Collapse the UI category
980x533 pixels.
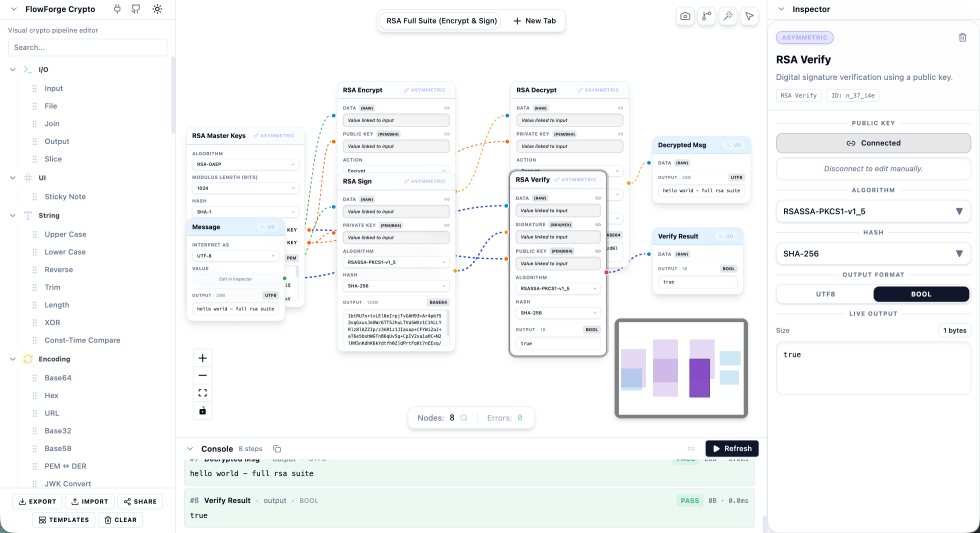[12, 177]
